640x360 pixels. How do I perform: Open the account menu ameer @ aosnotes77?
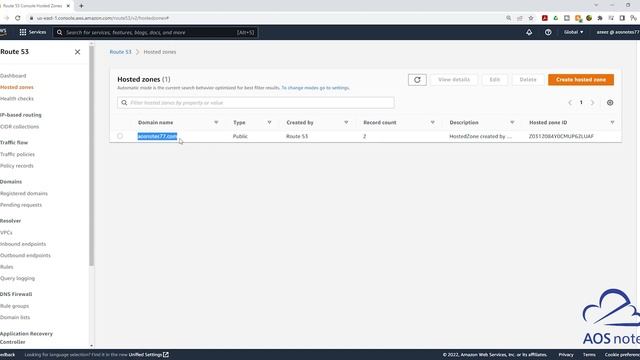coord(618,32)
